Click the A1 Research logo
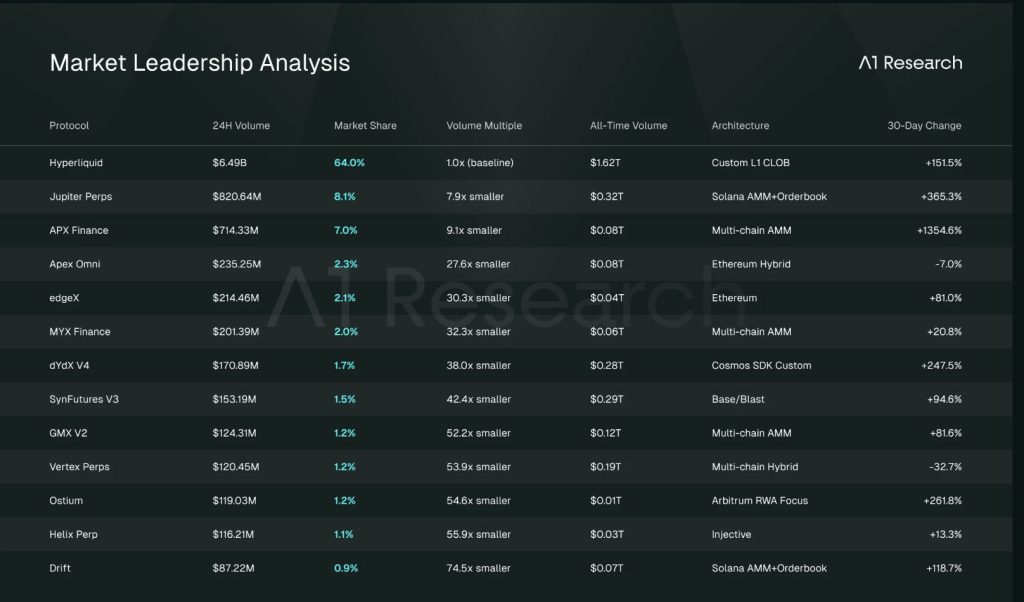 pos(910,63)
